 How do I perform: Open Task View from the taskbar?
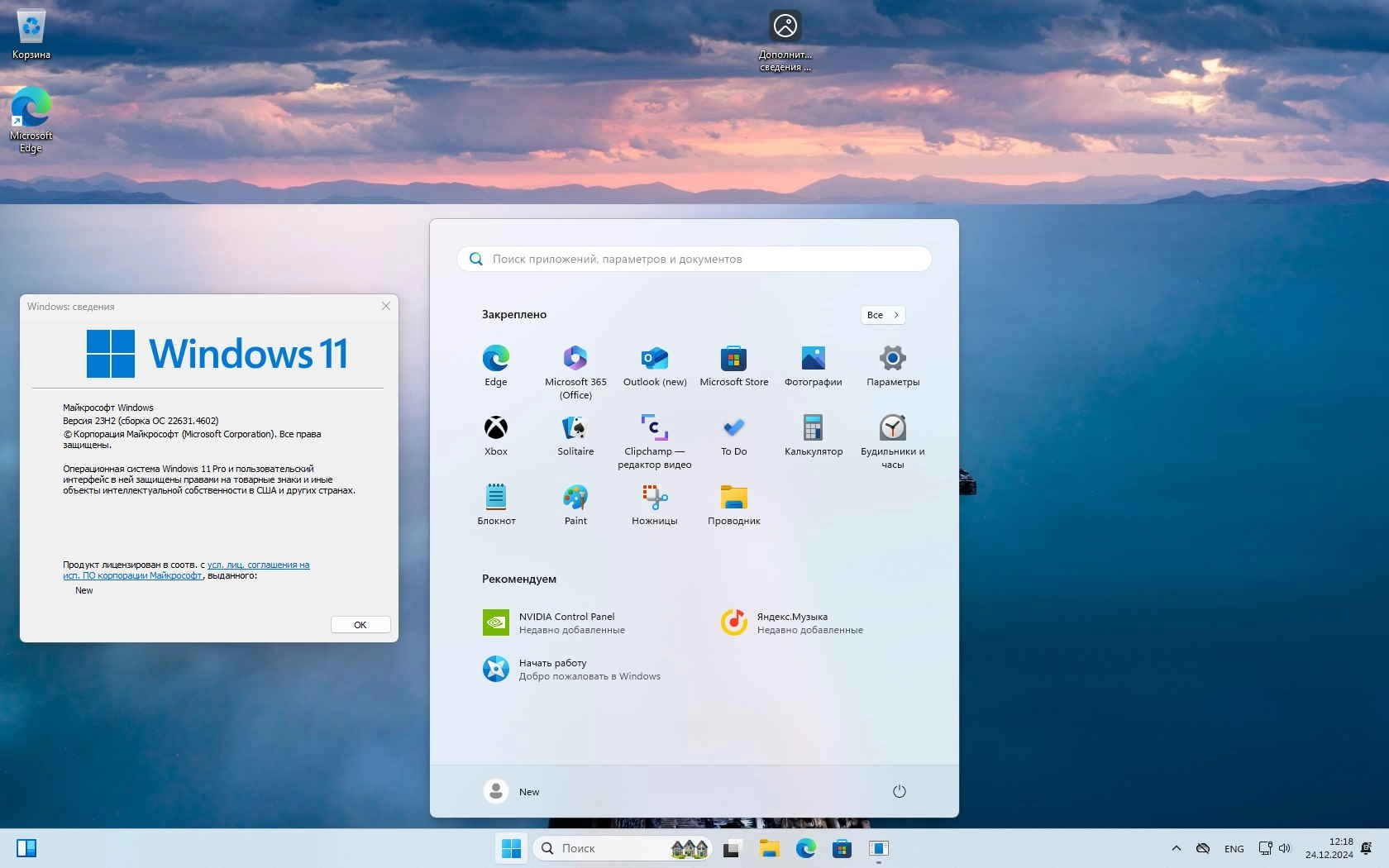tap(732, 848)
